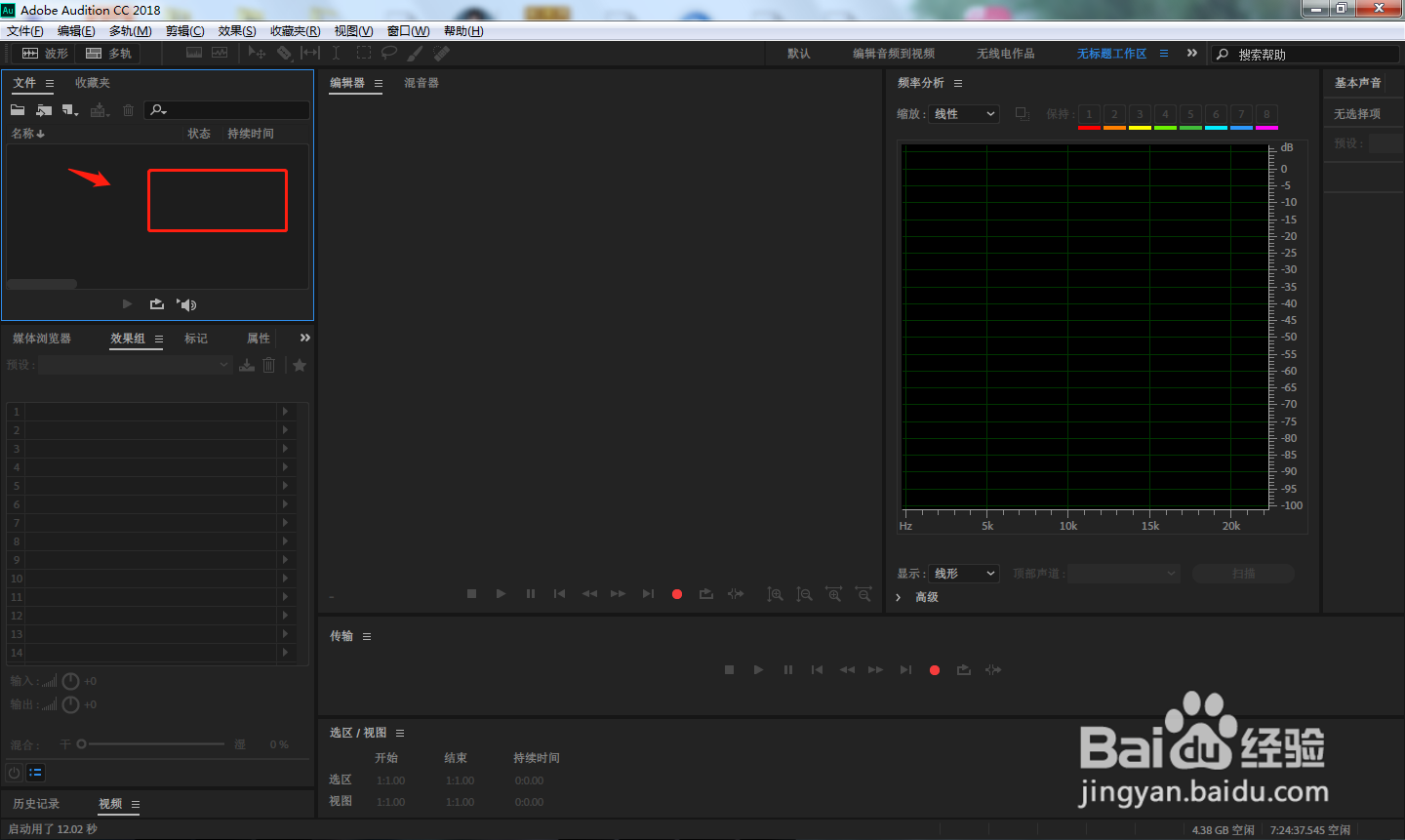Image resolution: width=1405 pixels, height=840 pixels.
Task: Open effect slot 1 arrow menu
Action: 285,412
